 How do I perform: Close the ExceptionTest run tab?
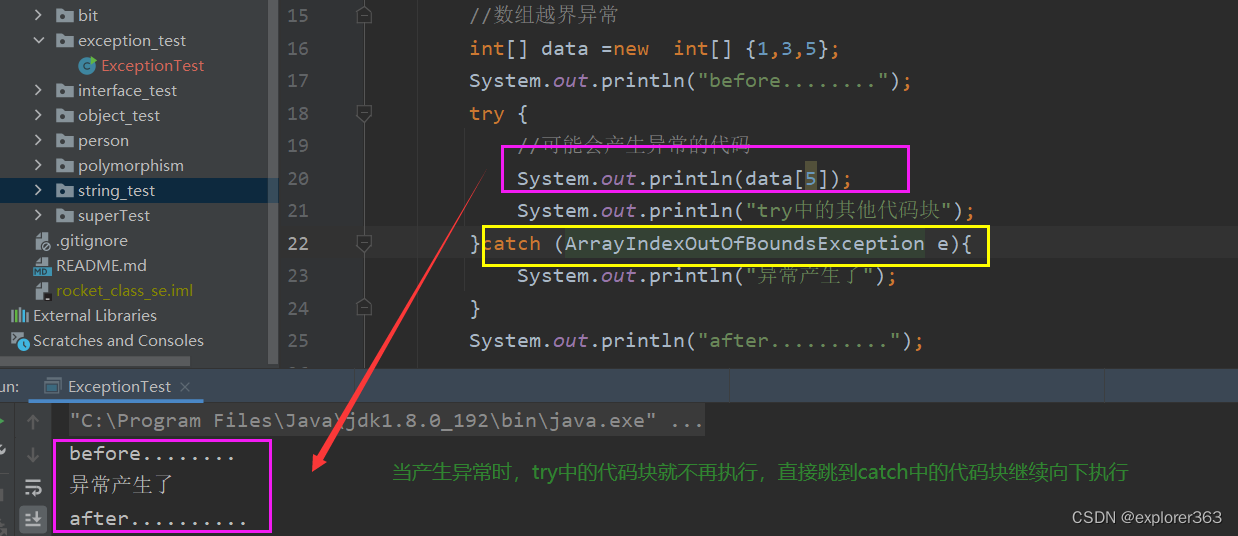(186, 387)
